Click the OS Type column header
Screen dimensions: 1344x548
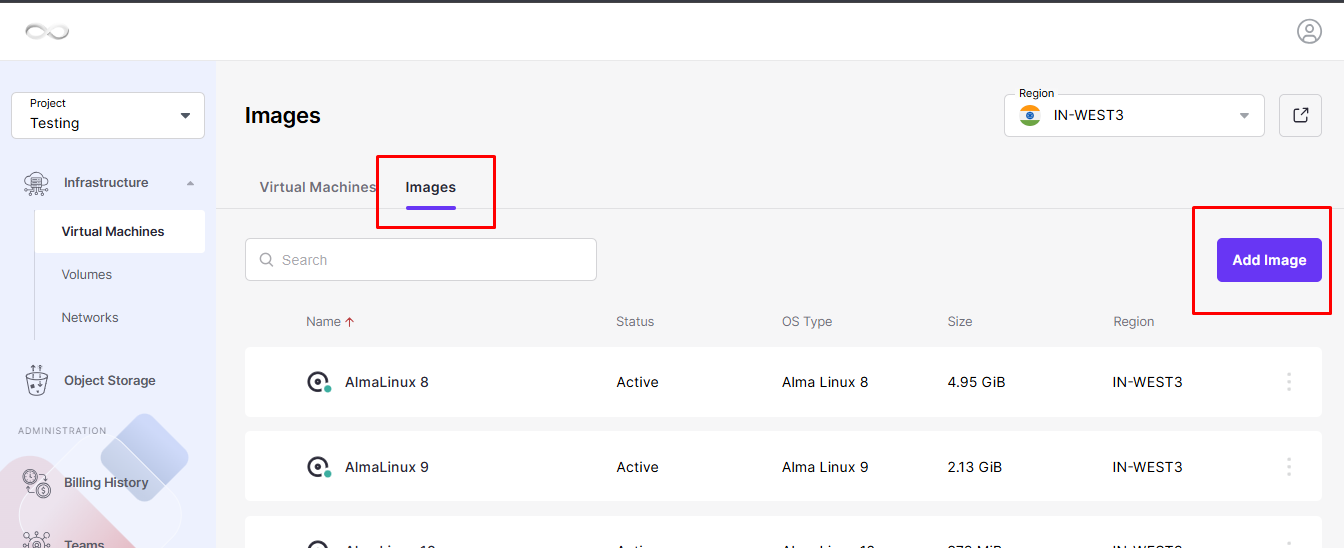(x=807, y=322)
